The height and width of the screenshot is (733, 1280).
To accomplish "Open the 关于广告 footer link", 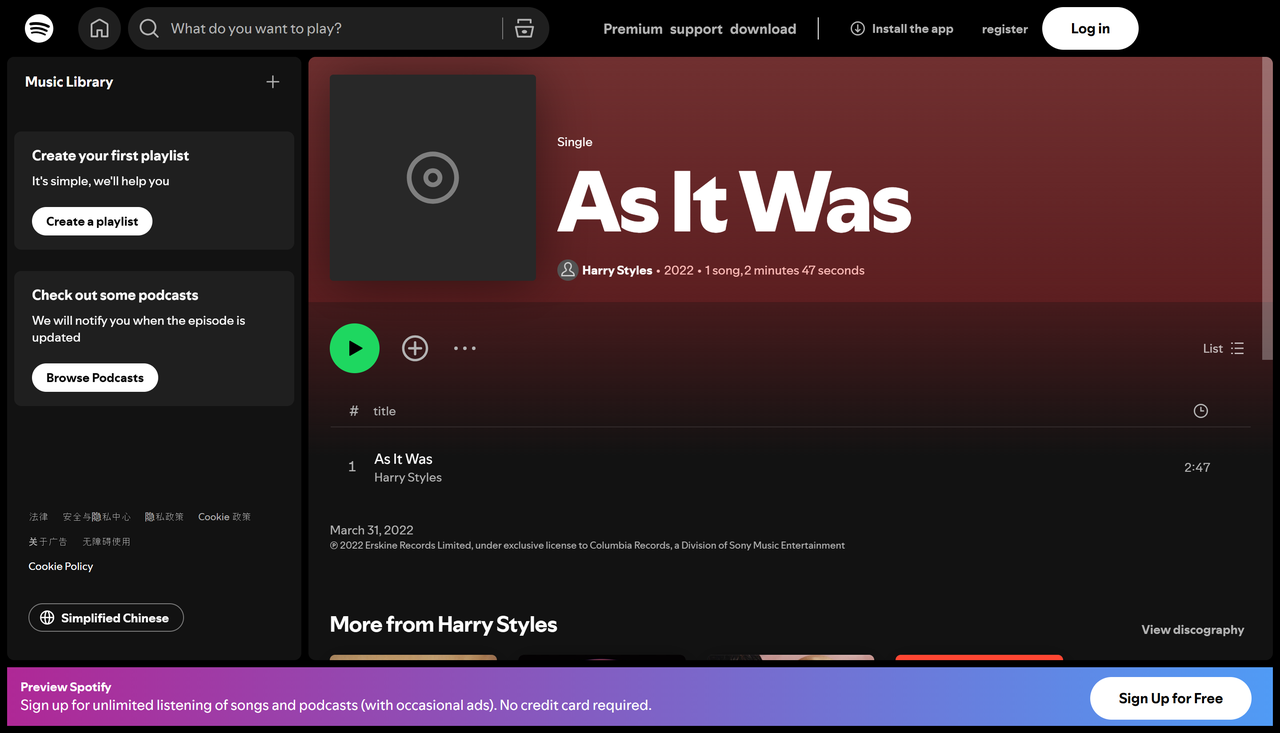I will point(48,542).
